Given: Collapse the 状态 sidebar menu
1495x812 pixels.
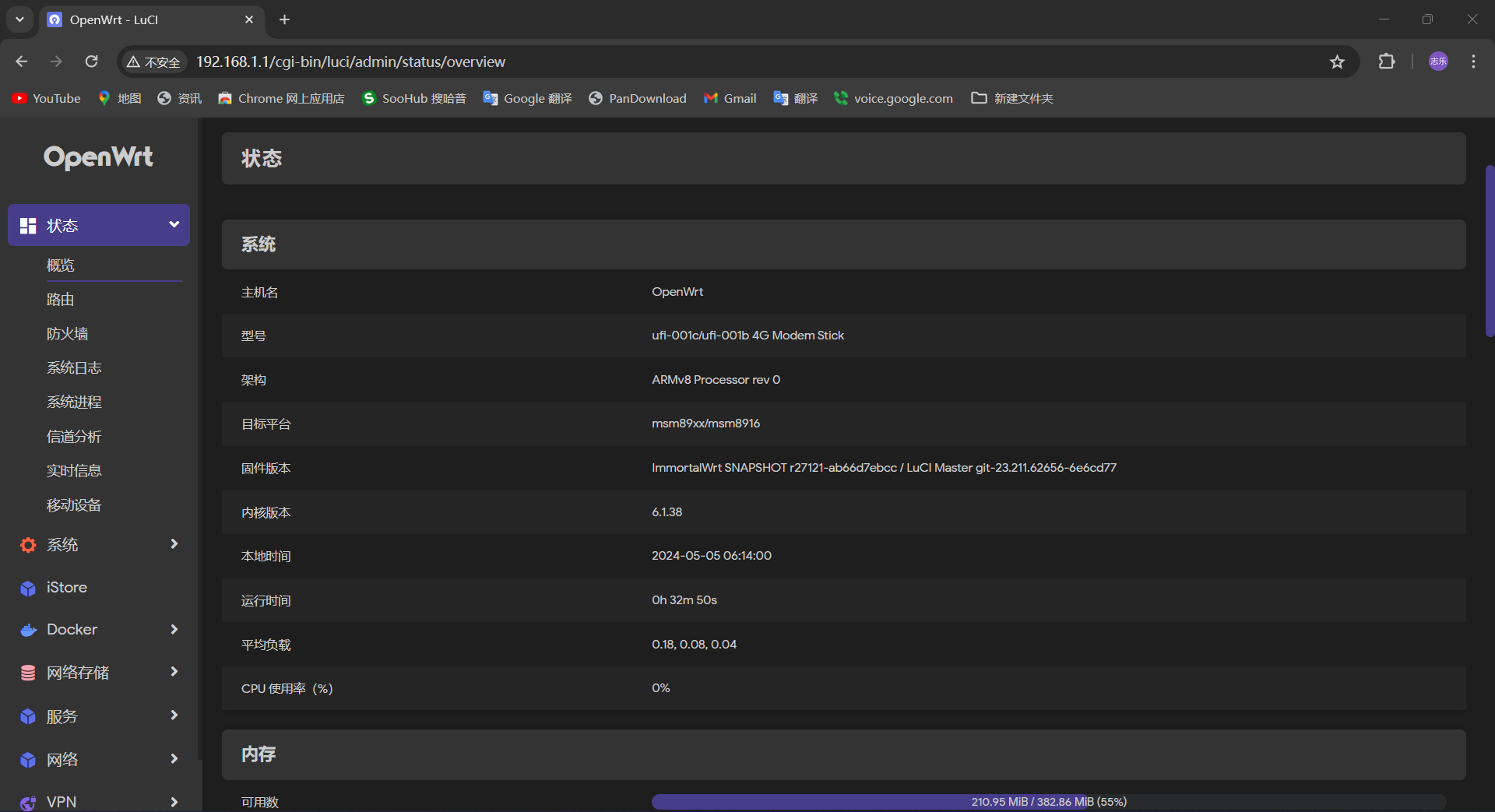Looking at the screenshot, I should coord(174,225).
